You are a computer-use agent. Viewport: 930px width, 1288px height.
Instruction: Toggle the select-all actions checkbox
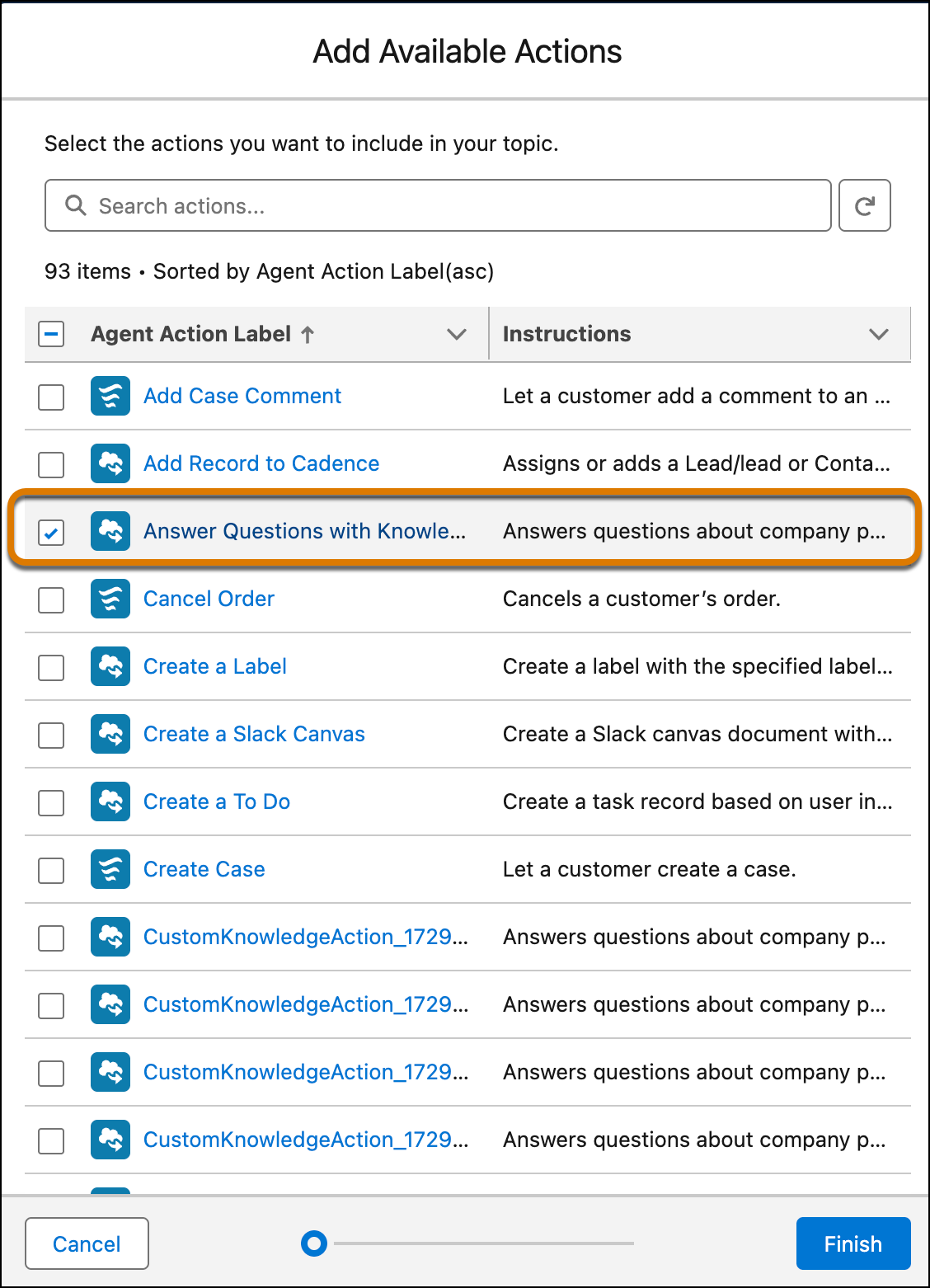coord(50,334)
